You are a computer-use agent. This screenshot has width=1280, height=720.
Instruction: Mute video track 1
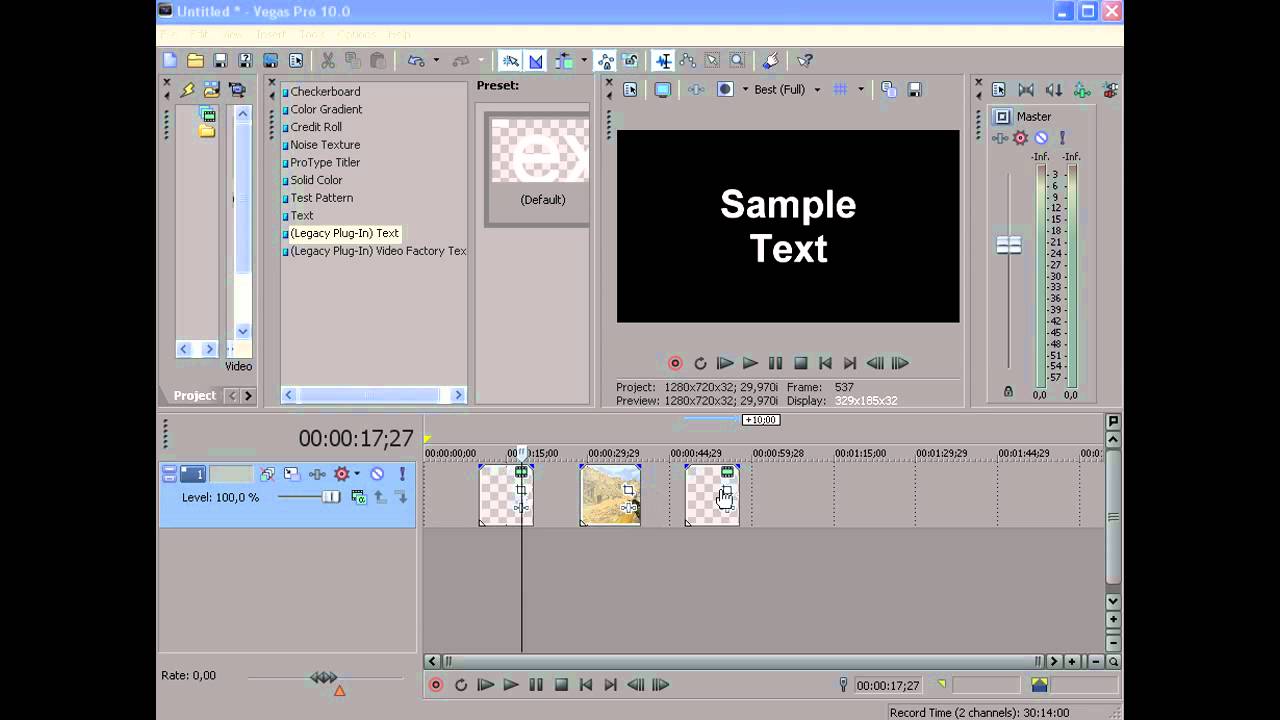[x=377, y=474]
